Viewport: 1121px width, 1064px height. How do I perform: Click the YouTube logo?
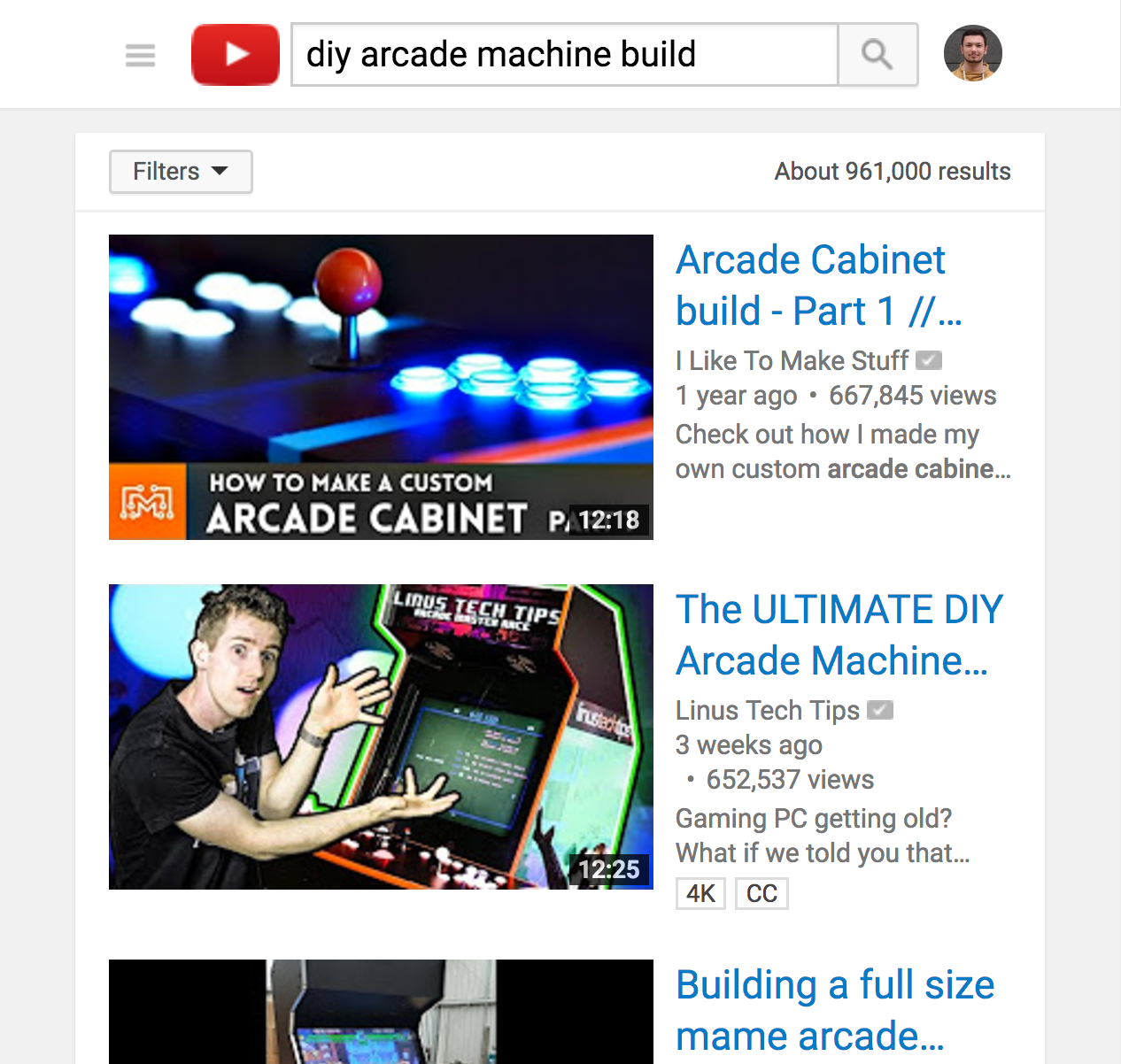pyautogui.click(x=235, y=54)
